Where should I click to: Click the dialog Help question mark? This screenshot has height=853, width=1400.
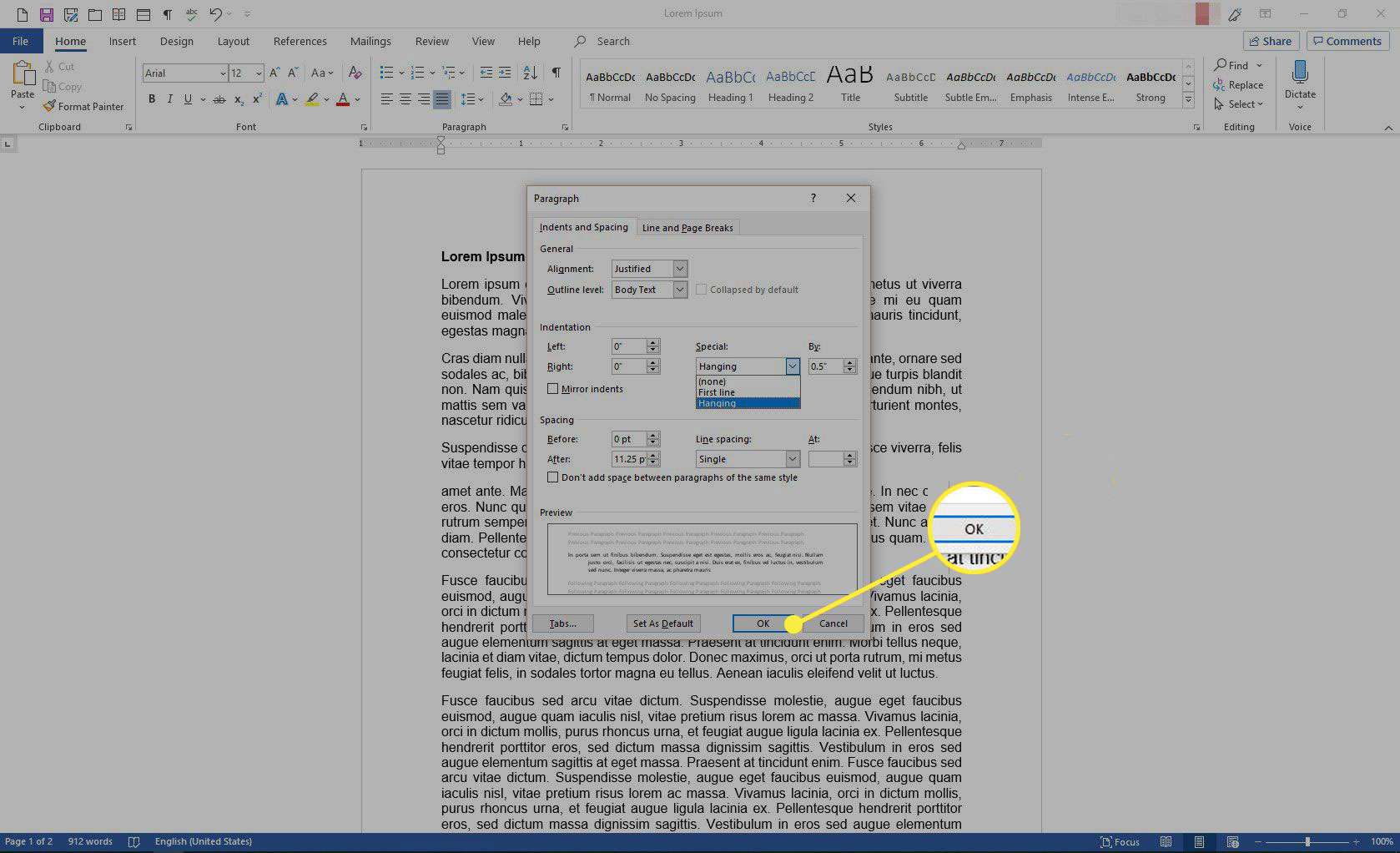[x=813, y=198]
